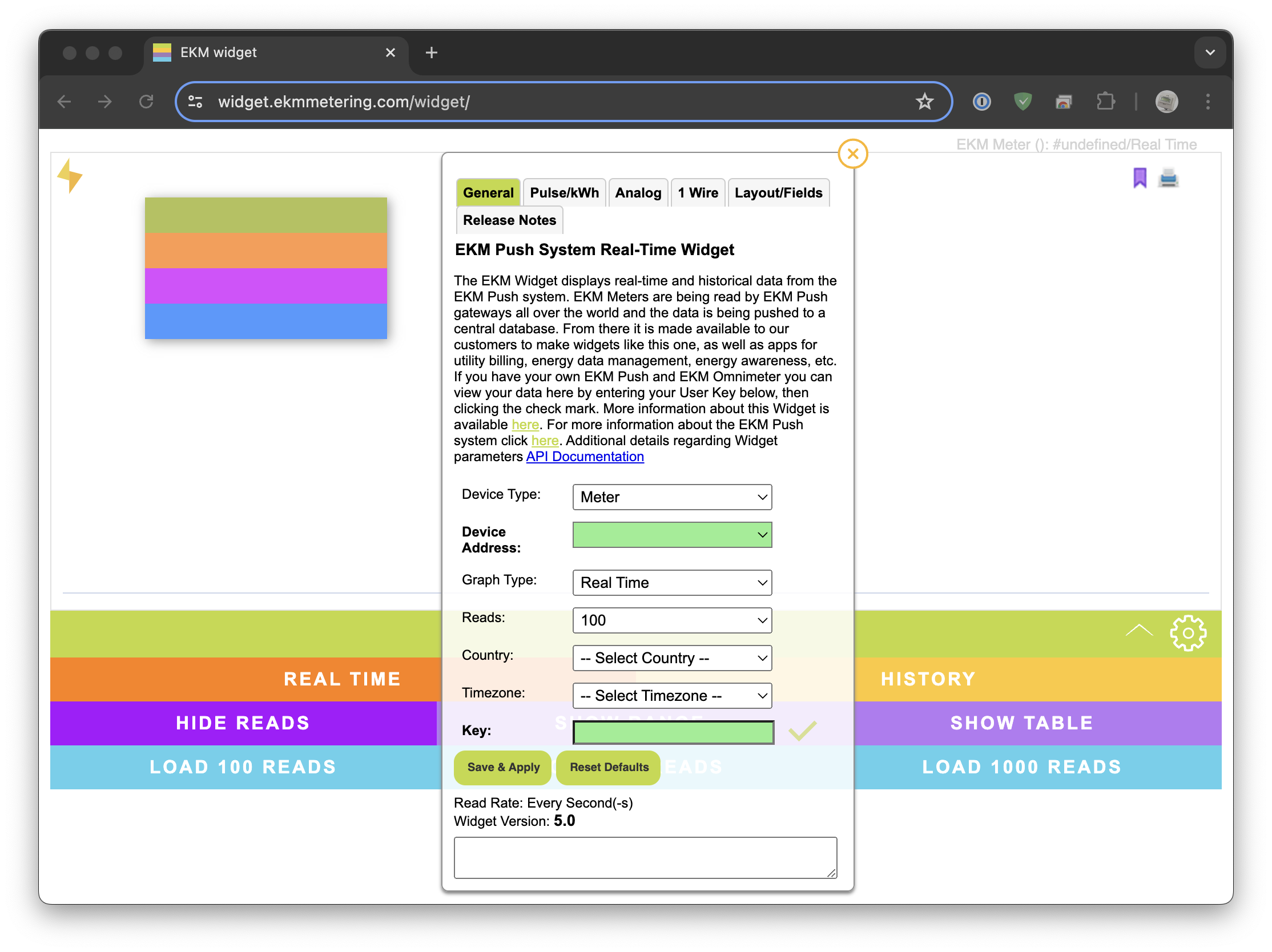Image resolution: width=1272 pixels, height=952 pixels.
Task: Expand the Graph Type dropdown
Action: point(671,582)
